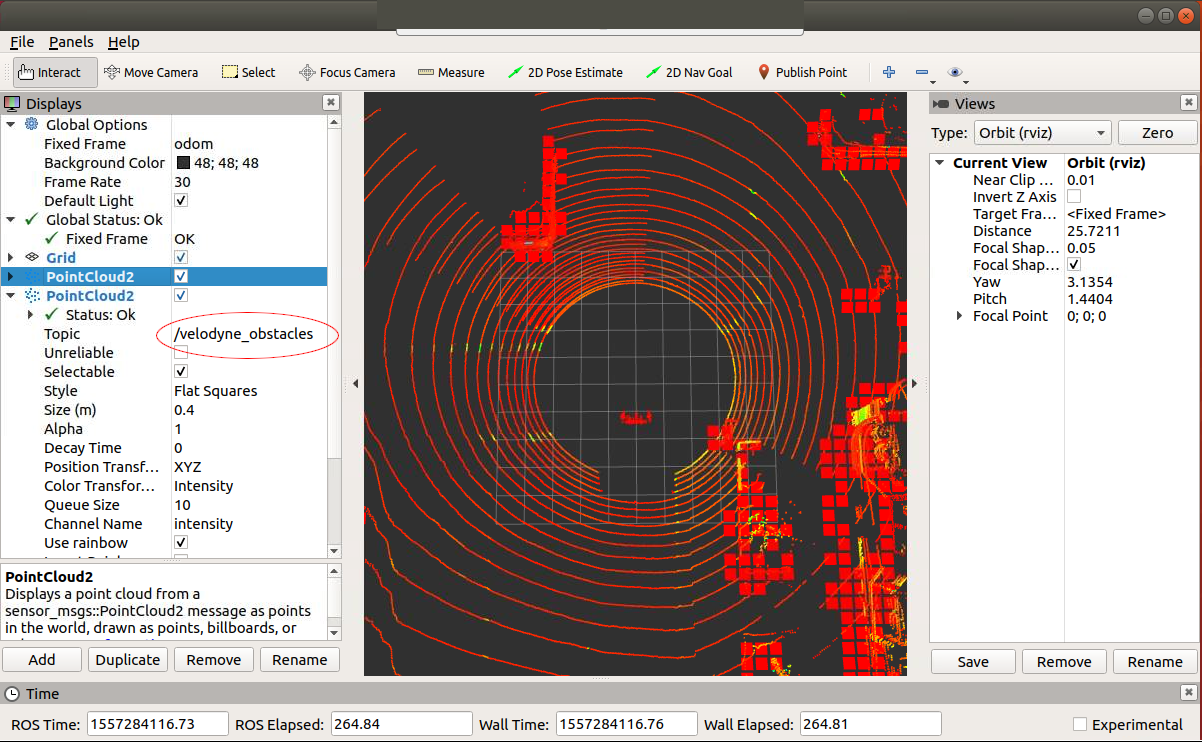Open the Panels menu
The height and width of the screenshot is (742, 1202).
(x=71, y=42)
